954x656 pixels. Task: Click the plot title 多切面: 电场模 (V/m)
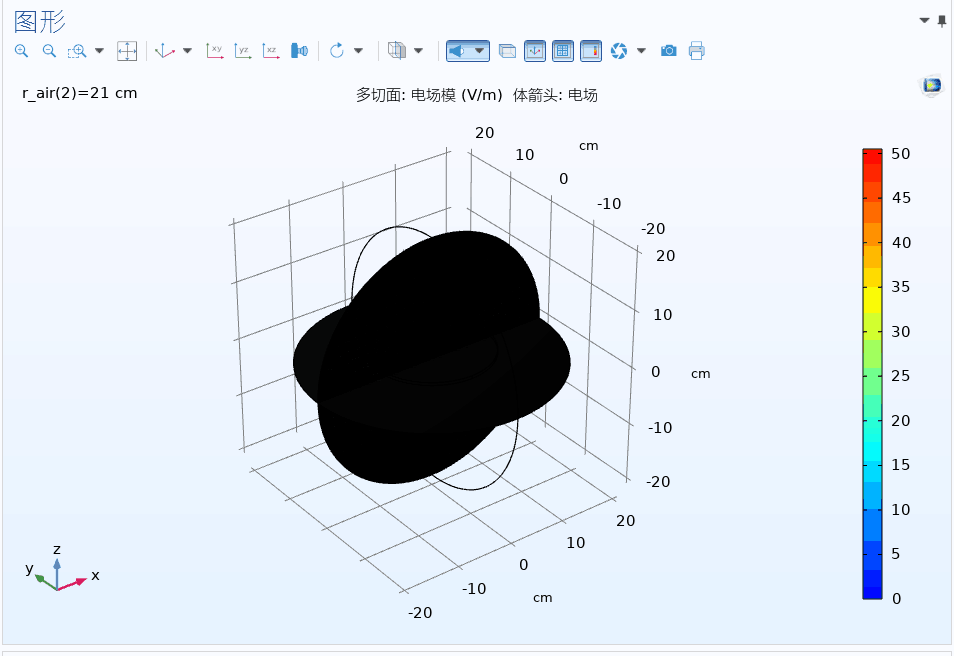(x=429, y=95)
